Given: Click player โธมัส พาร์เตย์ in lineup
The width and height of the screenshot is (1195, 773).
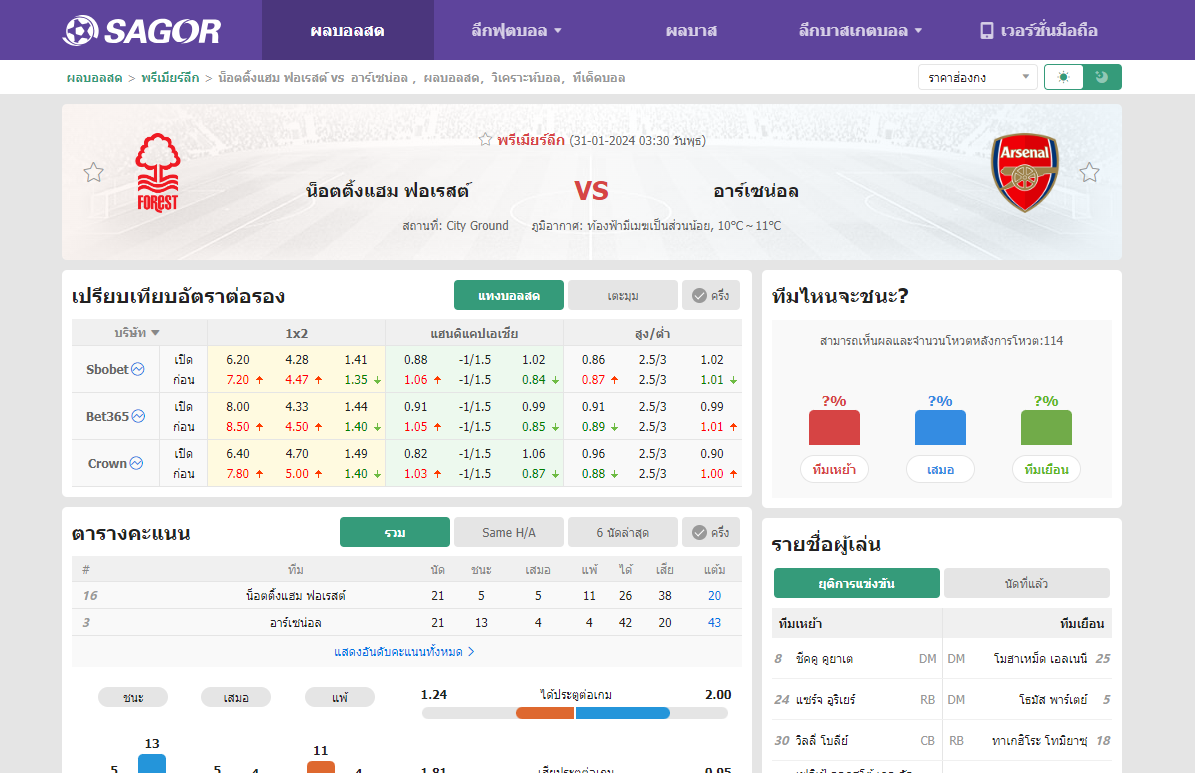Looking at the screenshot, I should coord(1053,699).
